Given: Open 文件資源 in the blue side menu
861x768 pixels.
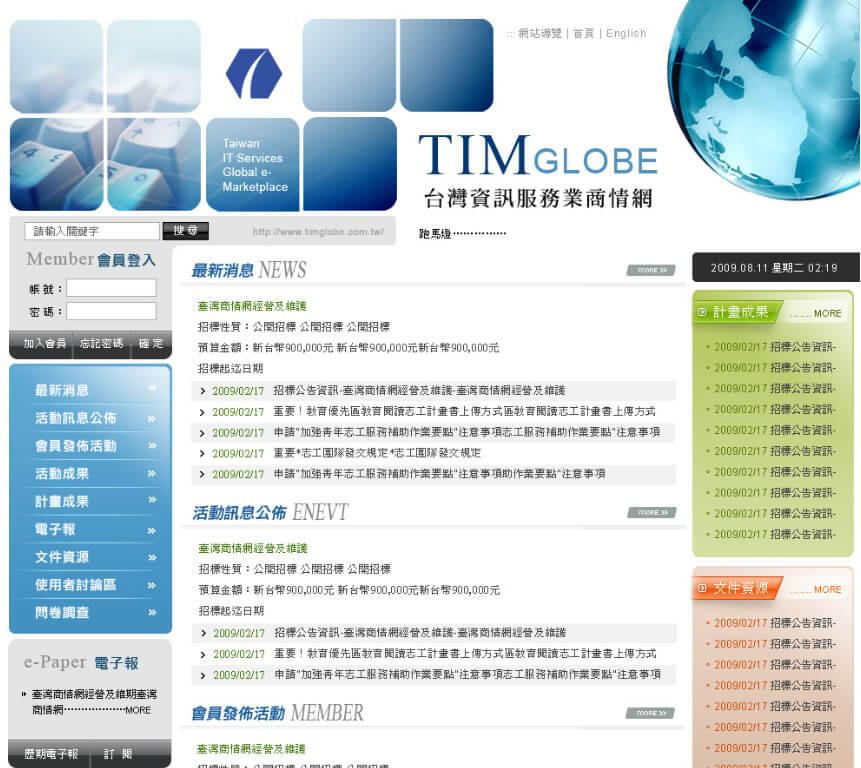Looking at the screenshot, I should click(62, 557).
